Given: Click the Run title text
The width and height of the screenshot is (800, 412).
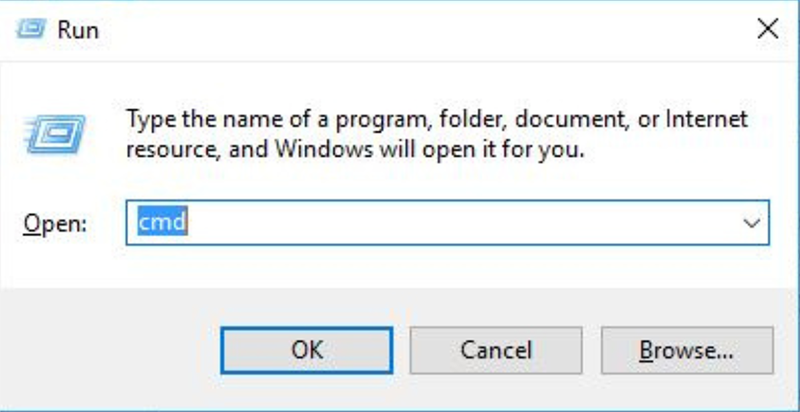Looking at the screenshot, I should [78, 30].
